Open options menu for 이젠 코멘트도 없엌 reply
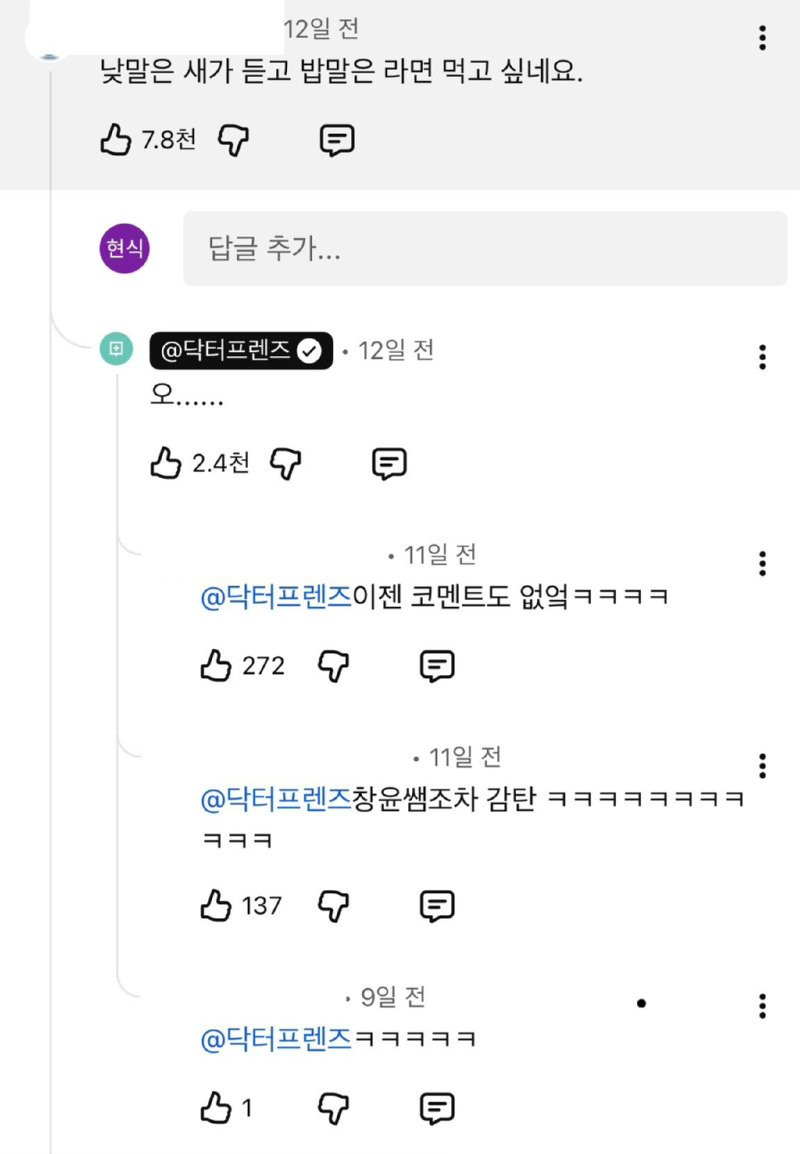The width and height of the screenshot is (800, 1154). point(763,563)
